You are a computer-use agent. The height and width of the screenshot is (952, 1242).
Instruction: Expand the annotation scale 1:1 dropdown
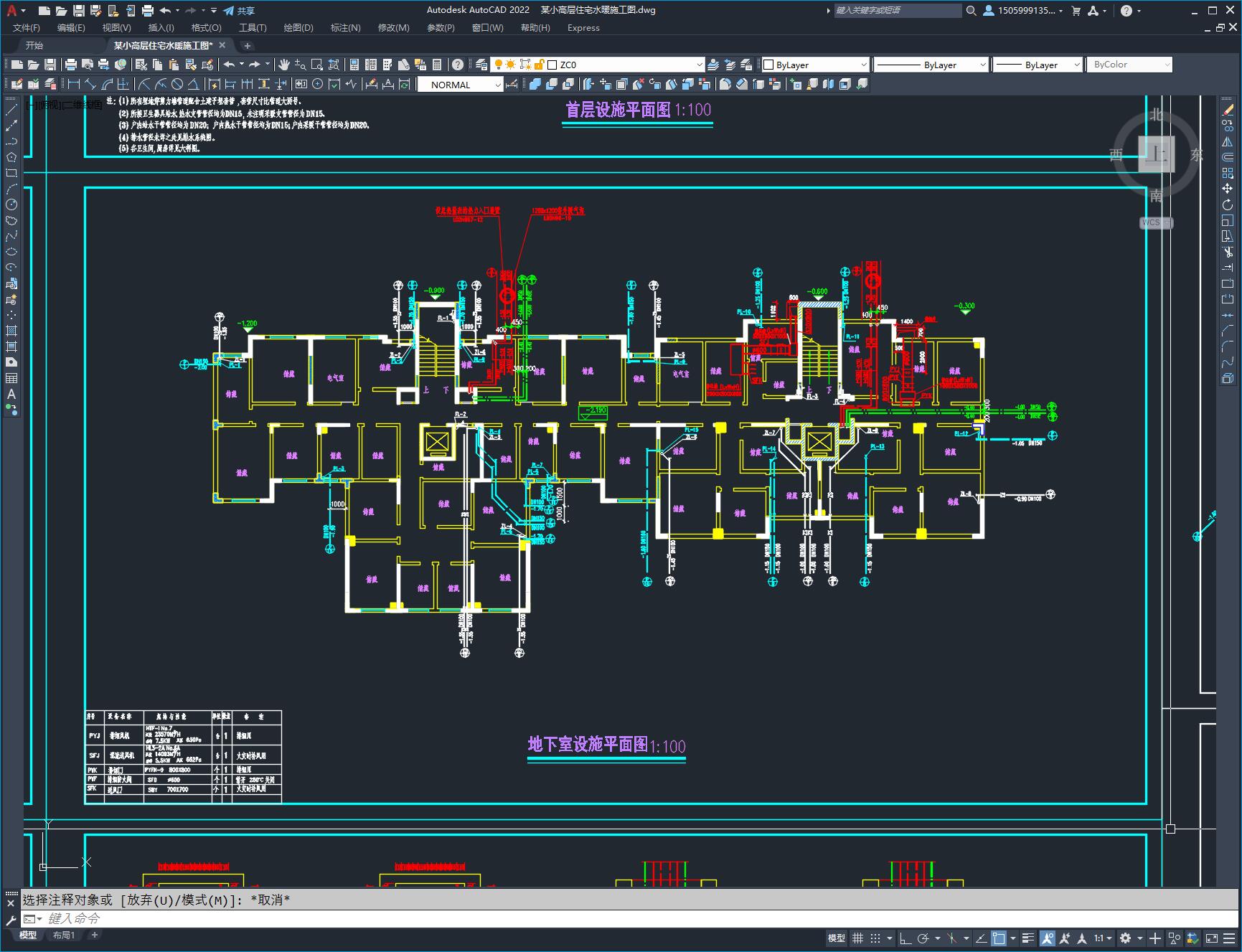click(x=1103, y=938)
